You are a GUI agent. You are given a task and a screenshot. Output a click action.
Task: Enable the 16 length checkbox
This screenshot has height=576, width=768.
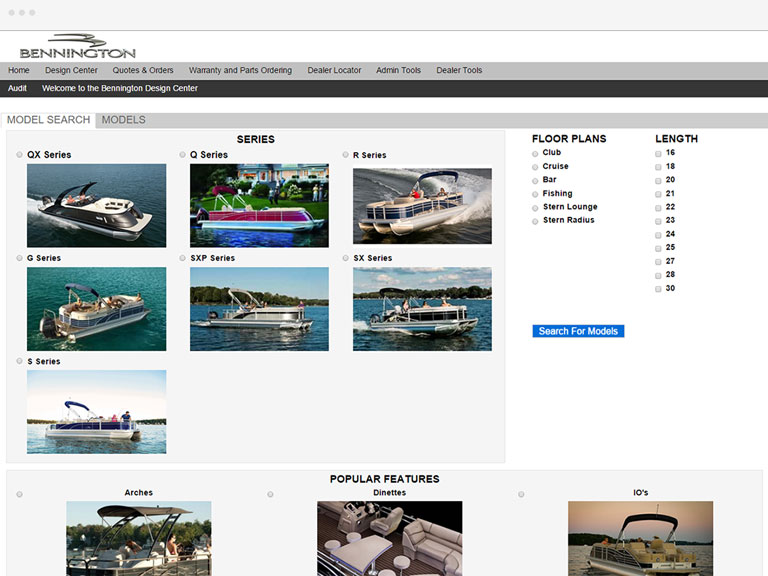658,153
